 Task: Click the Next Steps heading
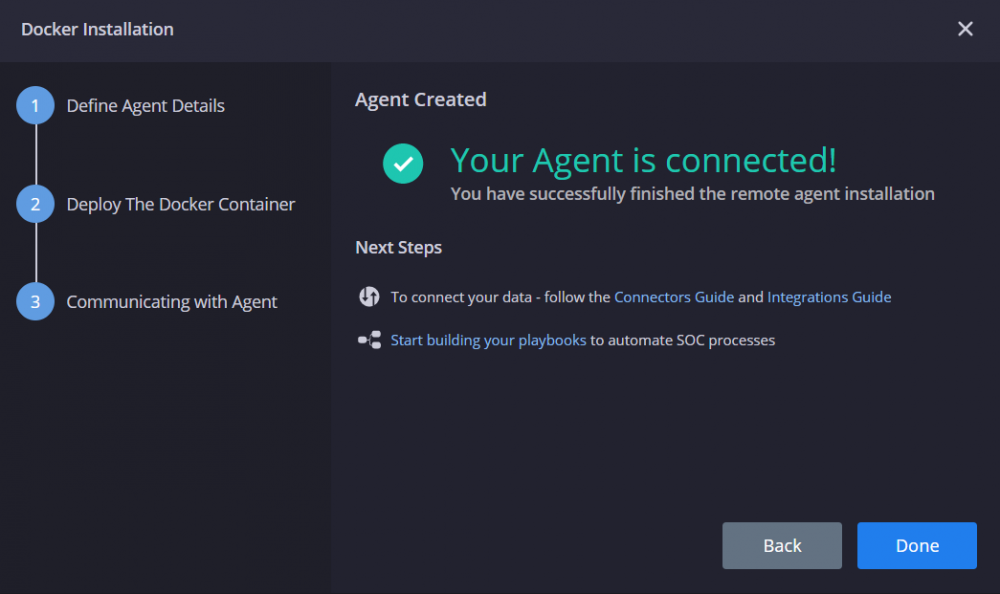(x=398, y=247)
